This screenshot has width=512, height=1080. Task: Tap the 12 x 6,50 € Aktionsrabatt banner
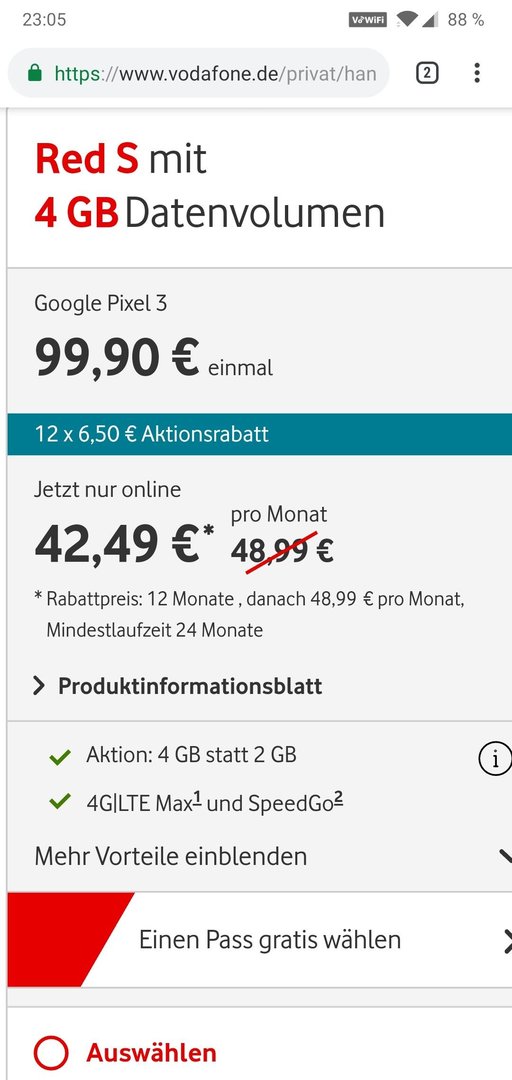click(x=259, y=435)
